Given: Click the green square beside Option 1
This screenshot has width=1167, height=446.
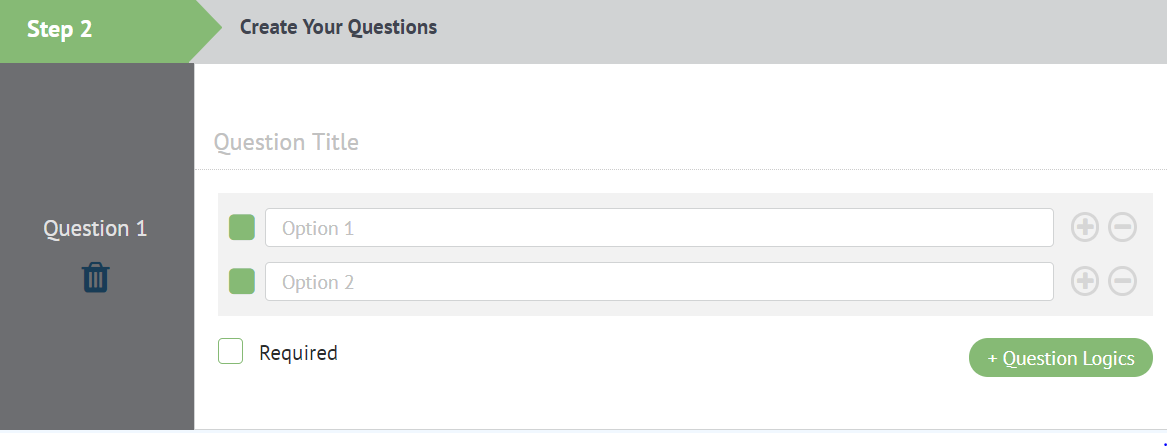Looking at the screenshot, I should [242, 228].
